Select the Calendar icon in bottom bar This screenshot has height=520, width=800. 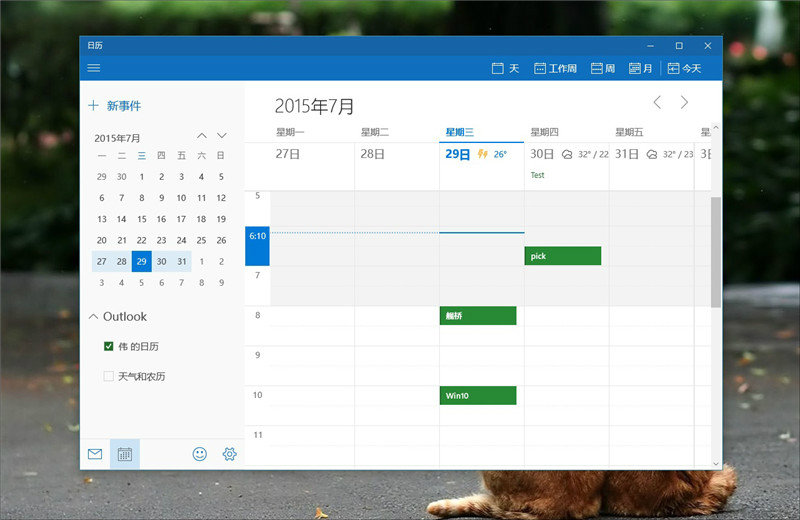tap(124, 454)
